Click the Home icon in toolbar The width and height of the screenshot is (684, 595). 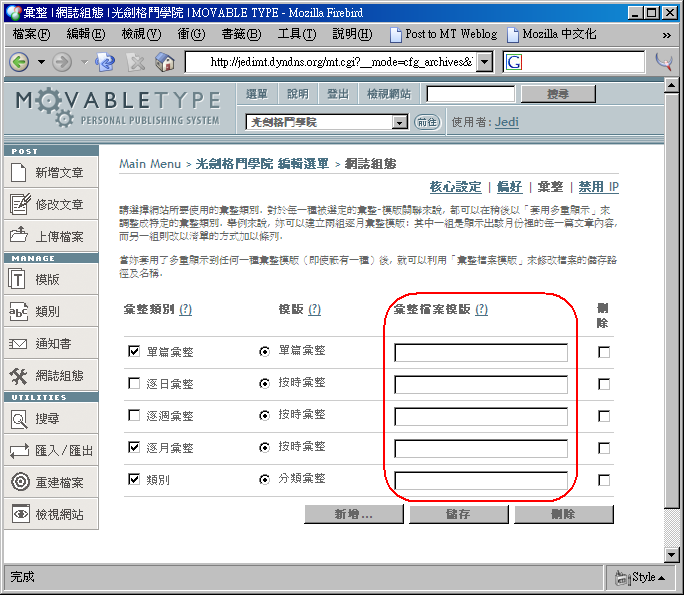[165, 62]
